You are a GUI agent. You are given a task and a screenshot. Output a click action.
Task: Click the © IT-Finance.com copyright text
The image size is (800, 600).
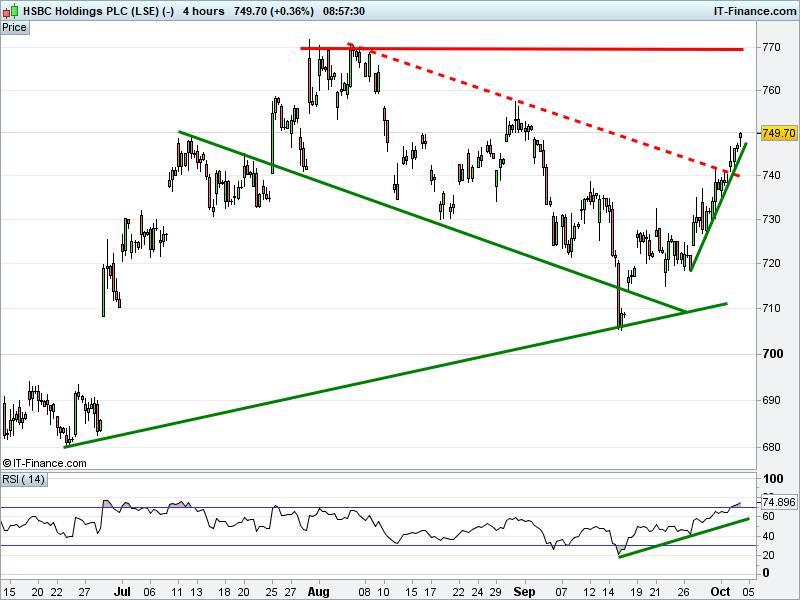(44, 463)
